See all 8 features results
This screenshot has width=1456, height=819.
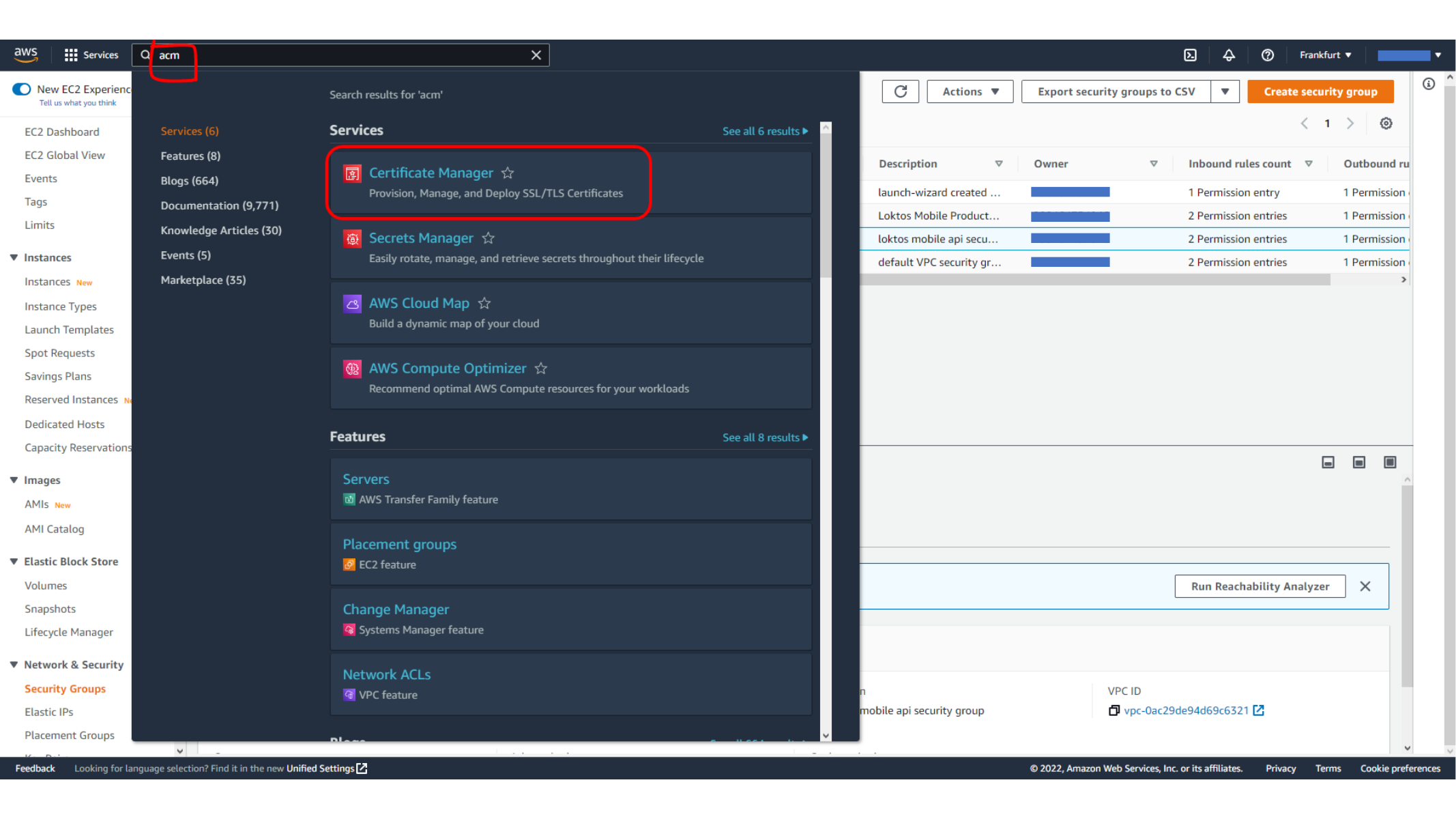coord(765,437)
